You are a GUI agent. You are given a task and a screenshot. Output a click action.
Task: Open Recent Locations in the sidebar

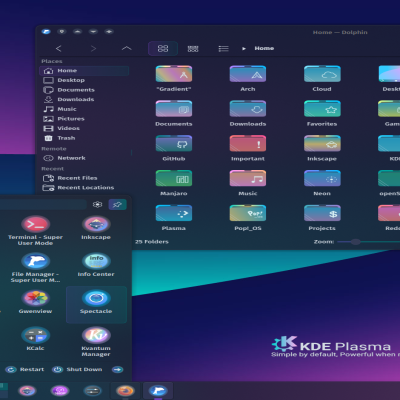pos(84,188)
